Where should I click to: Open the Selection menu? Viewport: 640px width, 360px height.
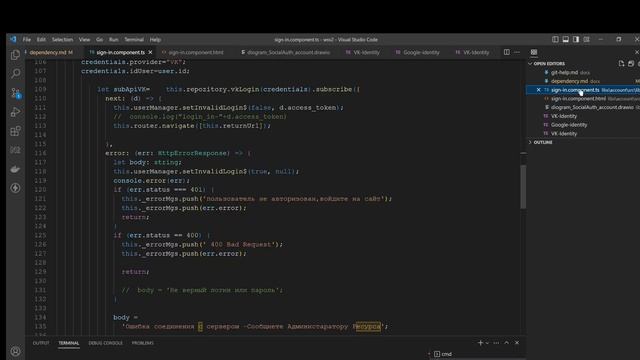click(62, 40)
